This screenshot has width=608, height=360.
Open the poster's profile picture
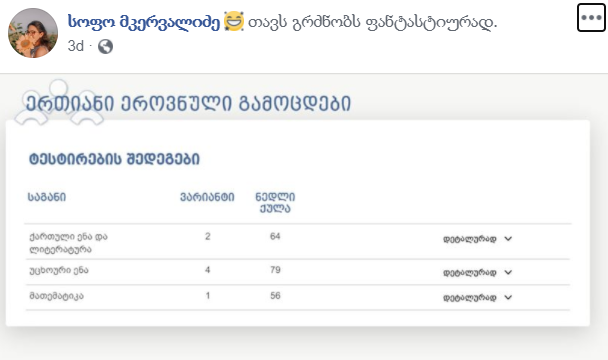pyautogui.click(x=33, y=33)
